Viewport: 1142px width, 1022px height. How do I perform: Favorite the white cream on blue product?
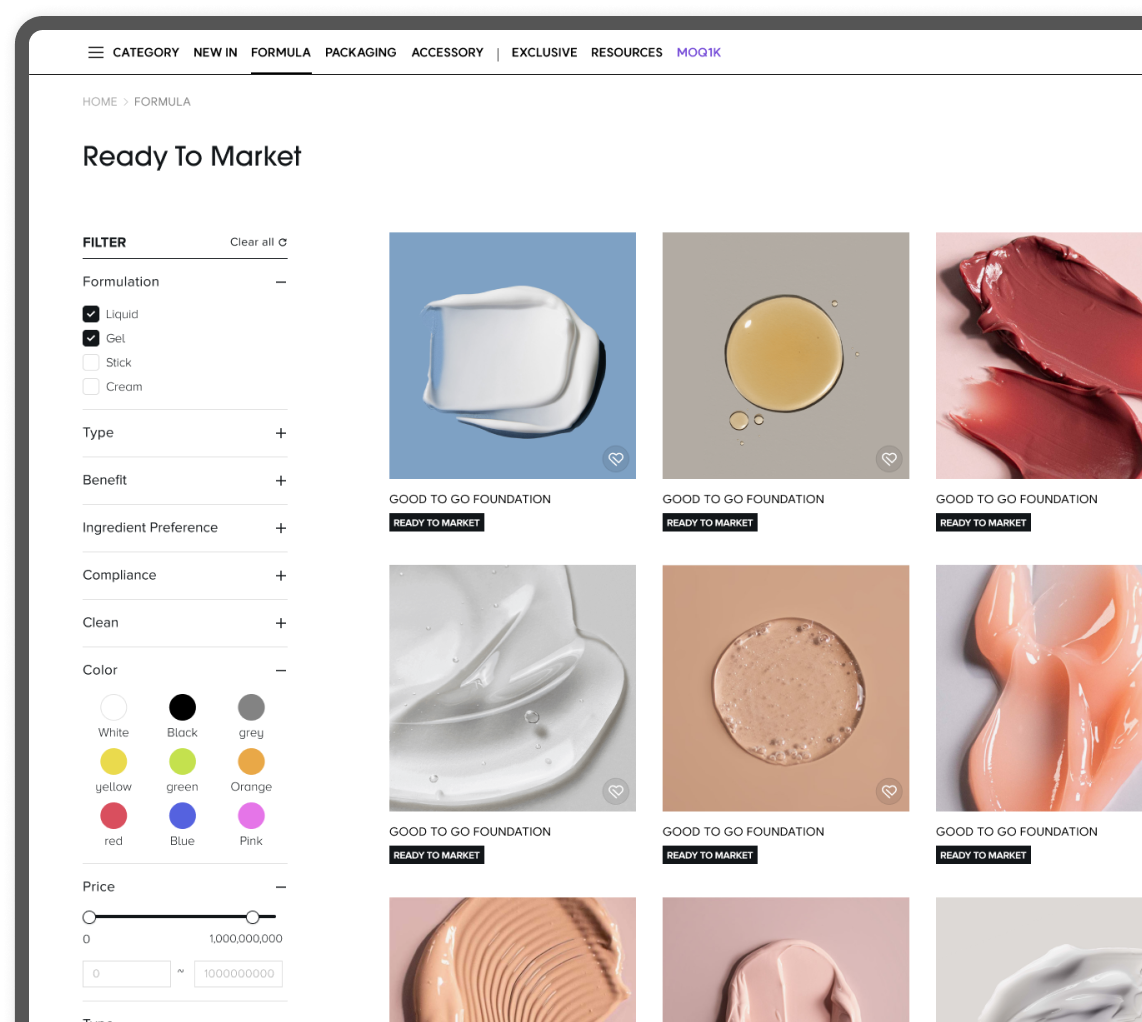[x=616, y=459]
